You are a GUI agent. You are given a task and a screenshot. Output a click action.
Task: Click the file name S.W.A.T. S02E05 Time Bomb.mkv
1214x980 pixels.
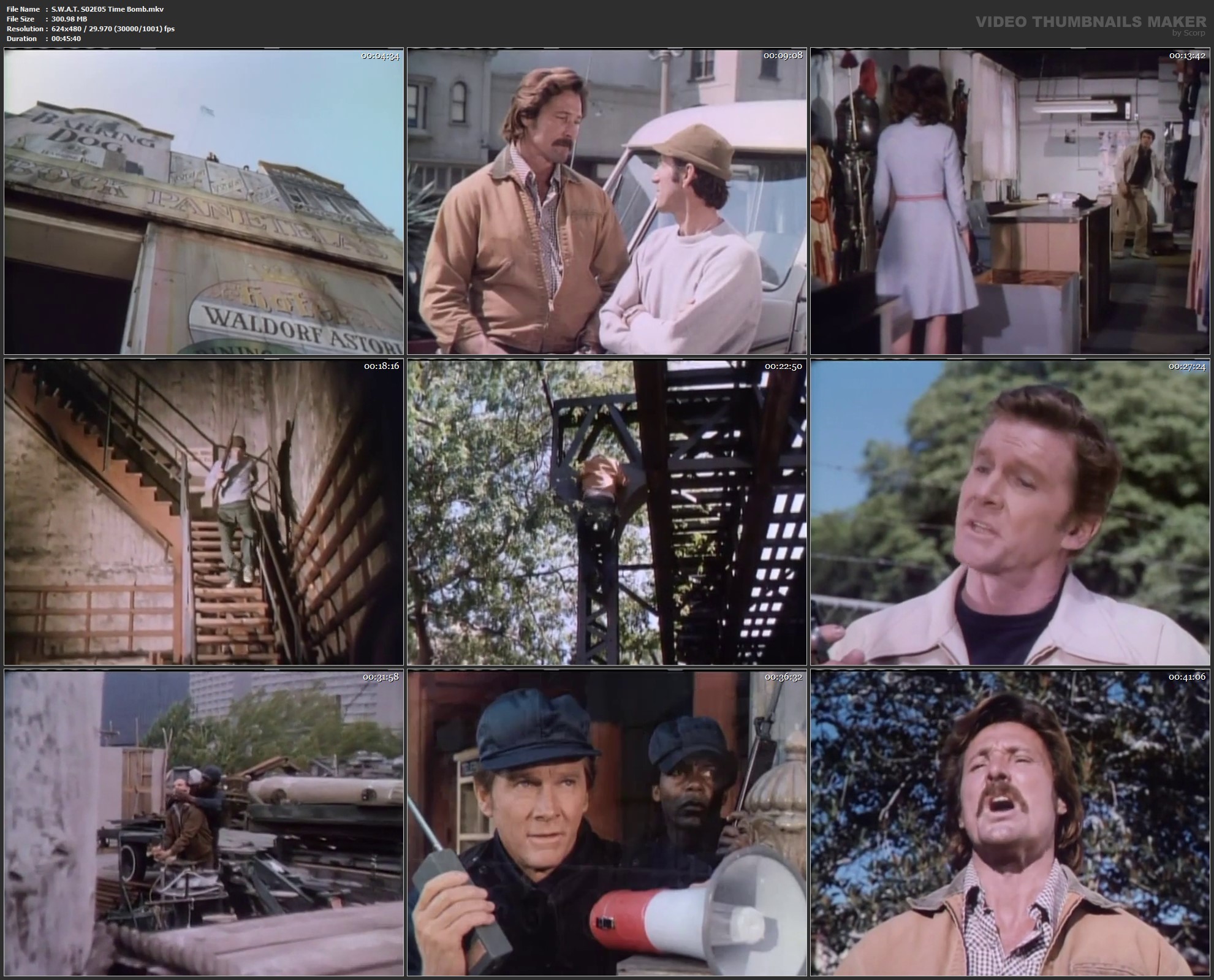[107, 9]
